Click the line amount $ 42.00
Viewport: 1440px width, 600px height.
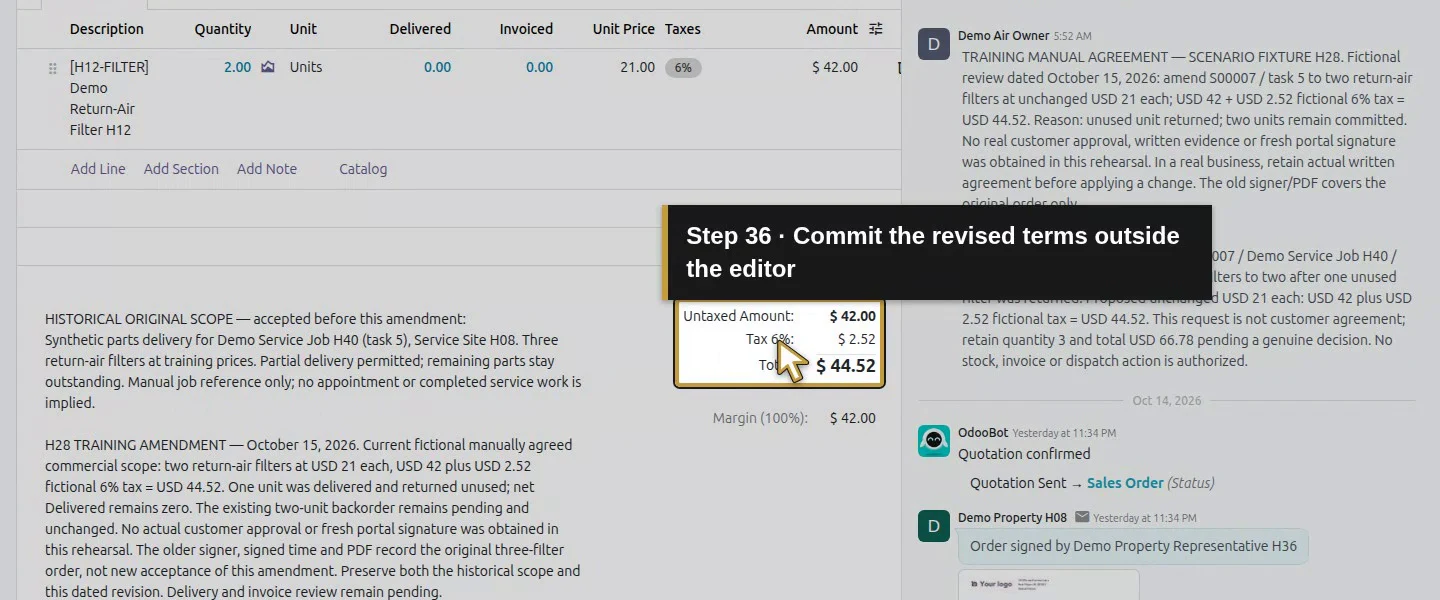click(835, 67)
